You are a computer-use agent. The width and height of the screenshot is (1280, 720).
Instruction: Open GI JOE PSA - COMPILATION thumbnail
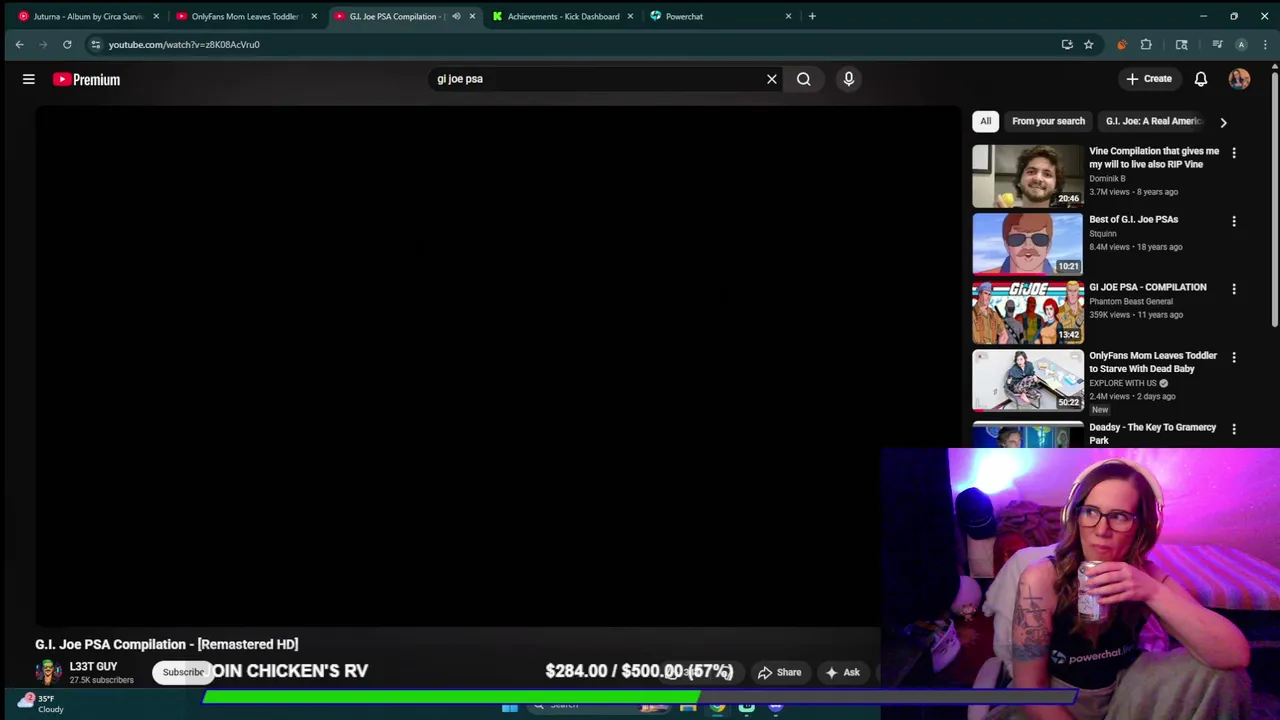point(1027,311)
